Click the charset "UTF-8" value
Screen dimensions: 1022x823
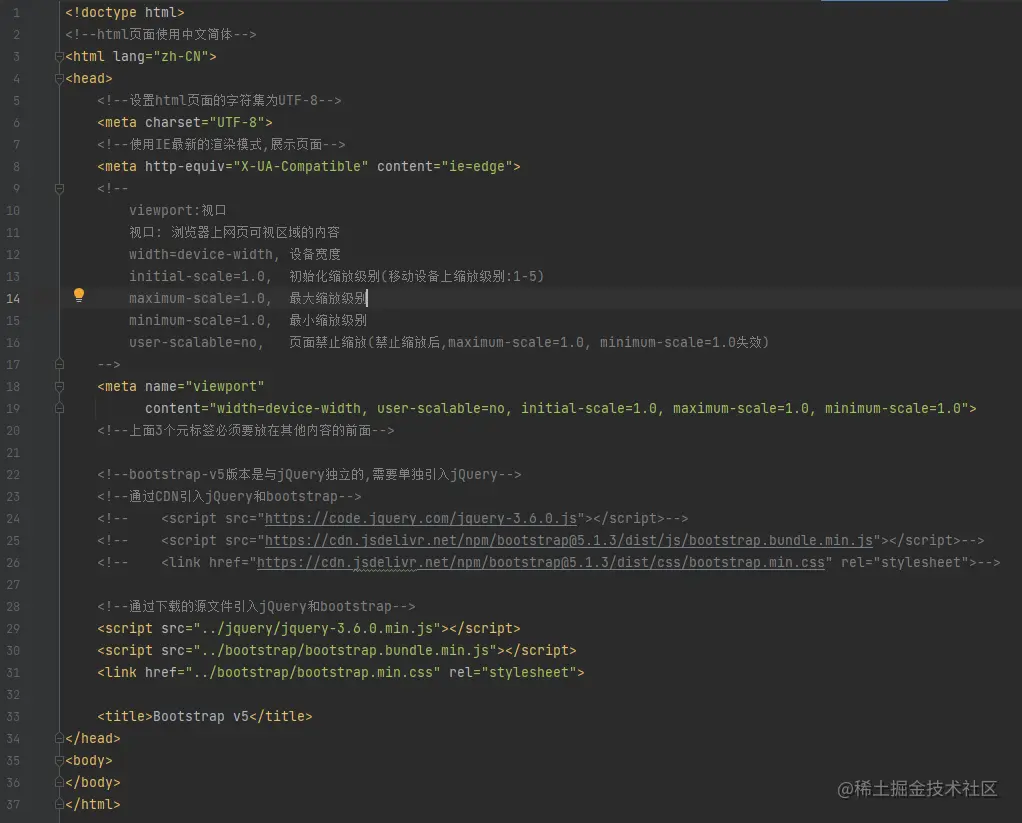click(x=237, y=123)
